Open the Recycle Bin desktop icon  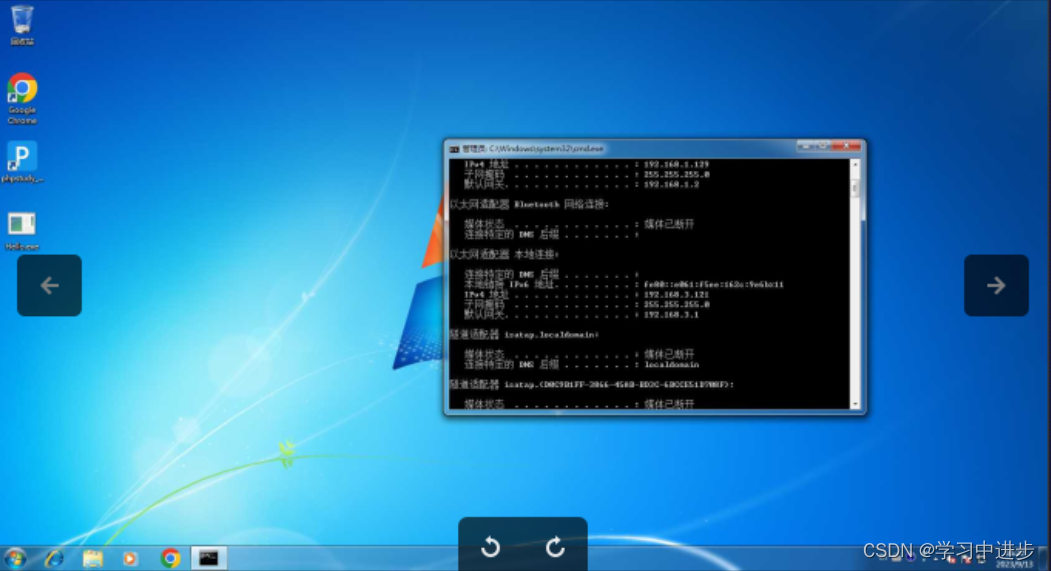22,25
